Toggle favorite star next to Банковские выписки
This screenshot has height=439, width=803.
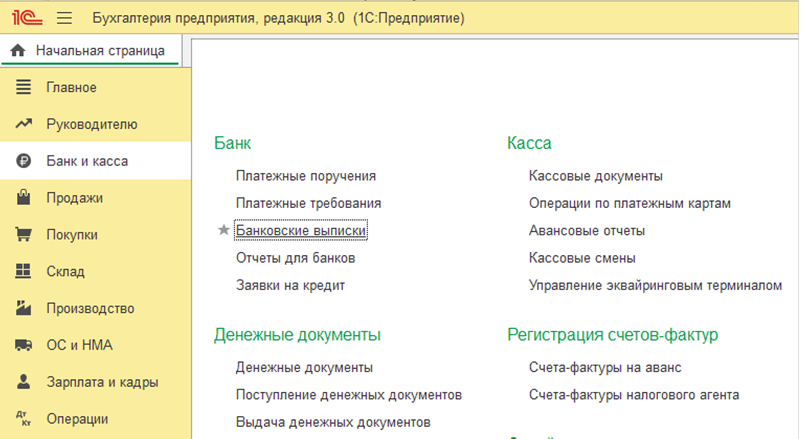coord(224,231)
